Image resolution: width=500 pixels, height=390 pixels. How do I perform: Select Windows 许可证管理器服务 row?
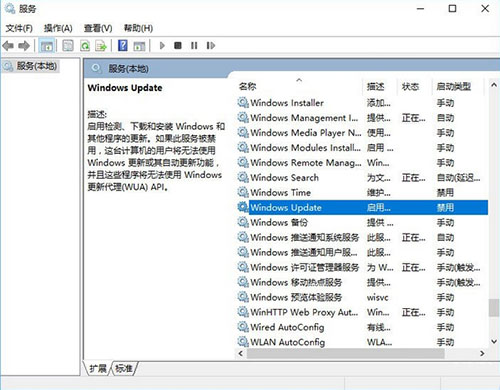(362, 267)
